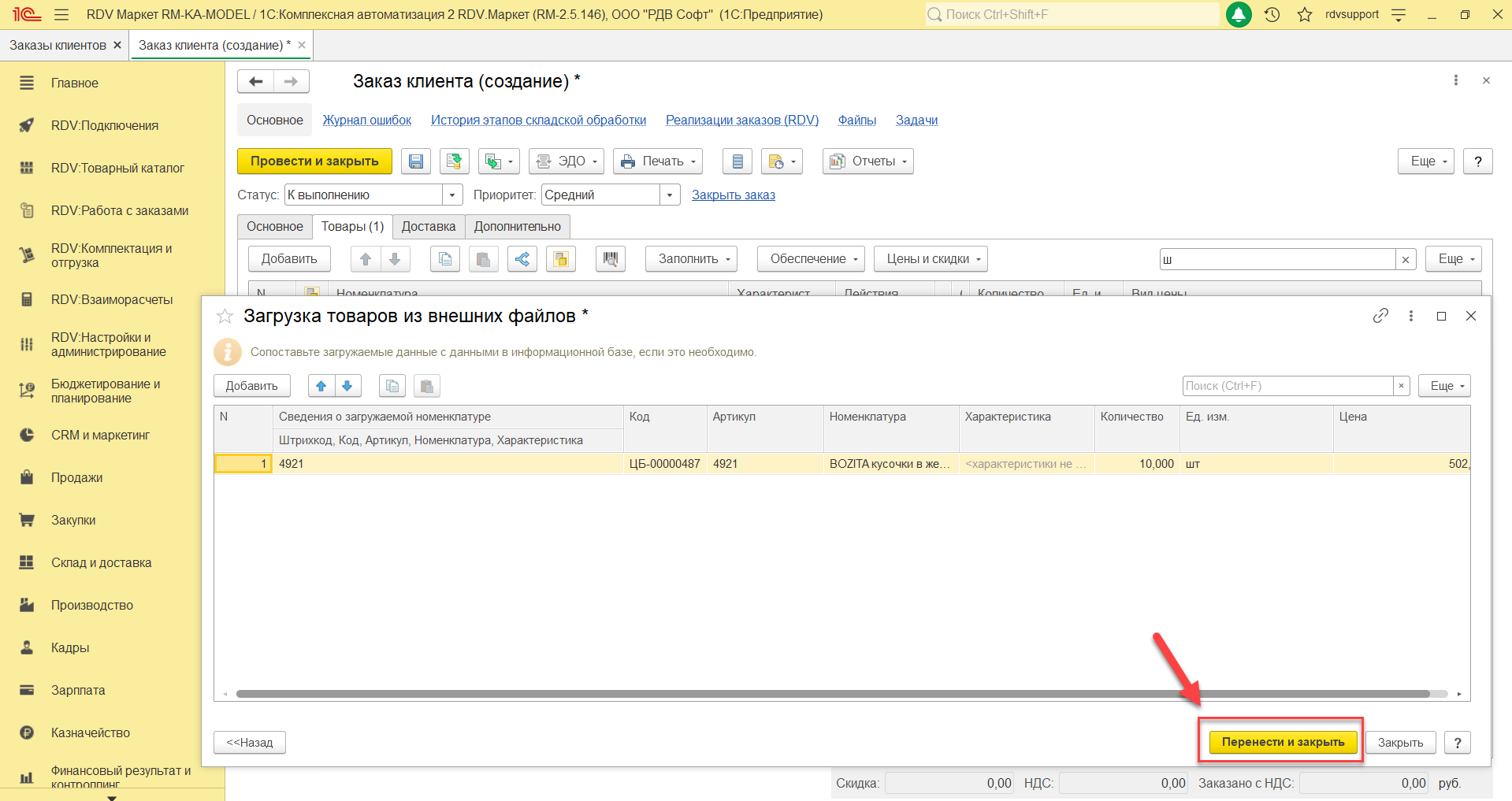The height and width of the screenshot is (801, 1512).
Task: Add dialog to favorites with star icon
Action: pos(225,317)
